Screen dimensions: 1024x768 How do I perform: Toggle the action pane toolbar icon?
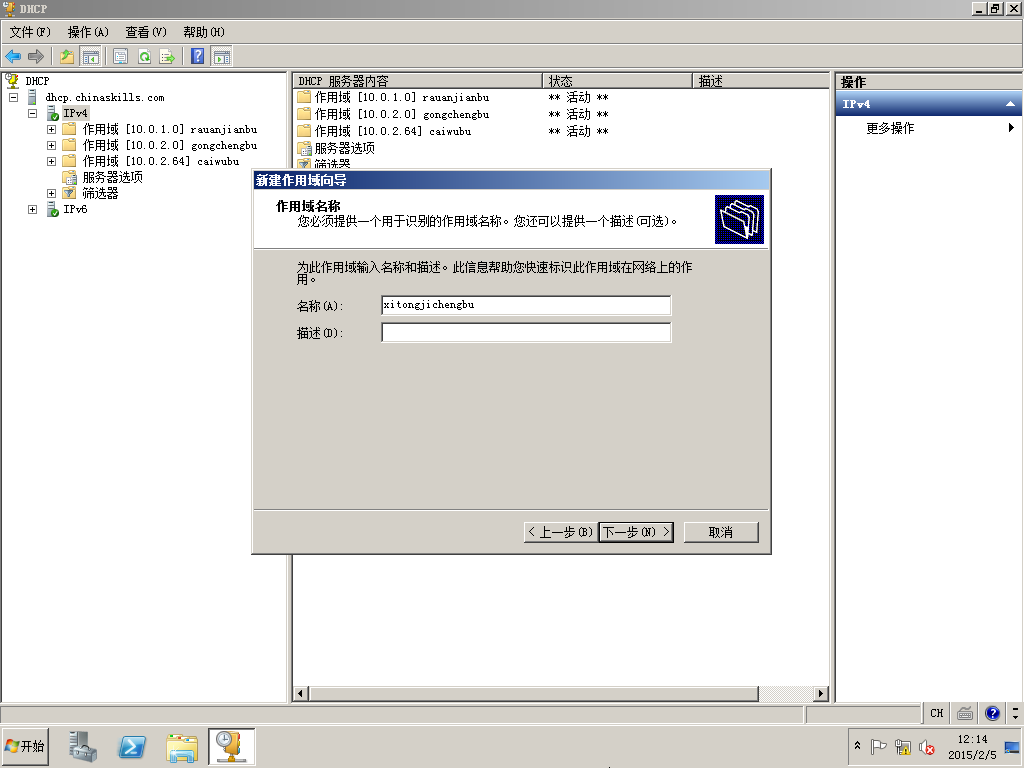pyautogui.click(x=221, y=57)
